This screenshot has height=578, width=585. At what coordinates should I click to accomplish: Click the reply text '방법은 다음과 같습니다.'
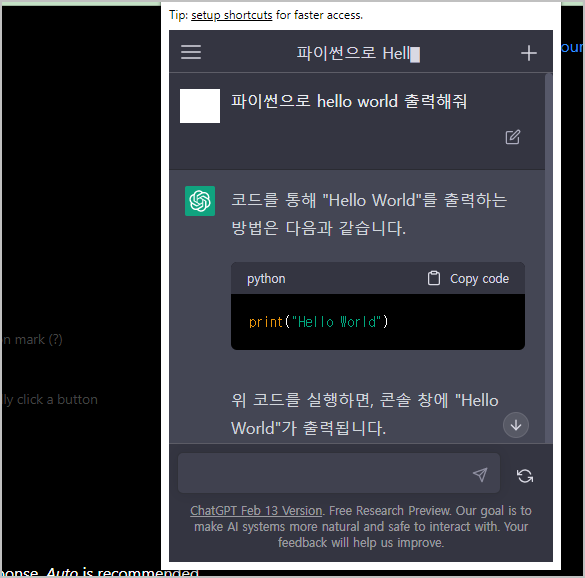click(318, 228)
